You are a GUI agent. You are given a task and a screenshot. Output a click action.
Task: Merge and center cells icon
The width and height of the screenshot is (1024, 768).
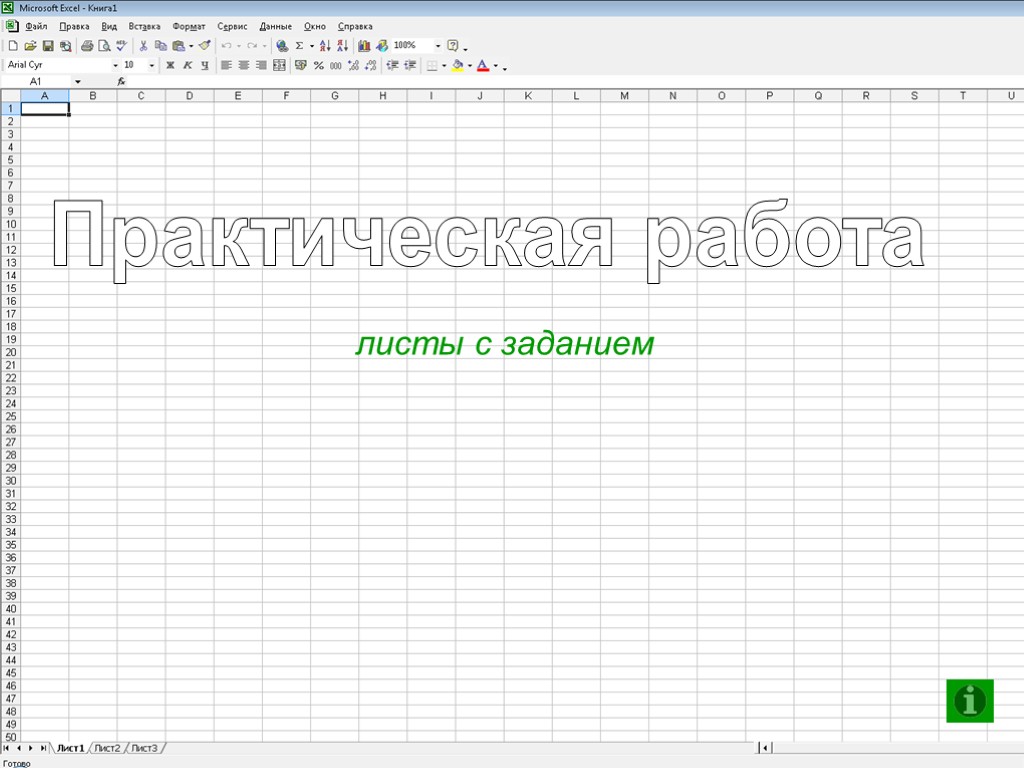pos(279,65)
